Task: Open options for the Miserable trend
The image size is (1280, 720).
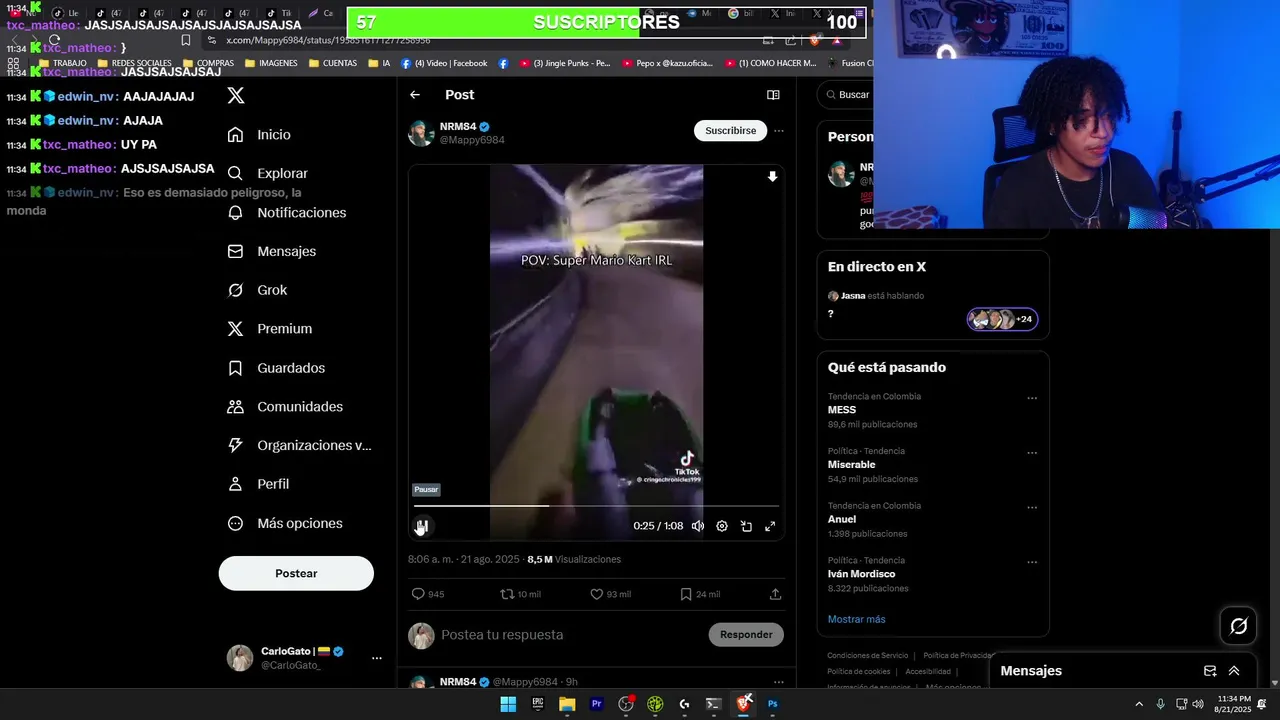Action: [1032, 453]
